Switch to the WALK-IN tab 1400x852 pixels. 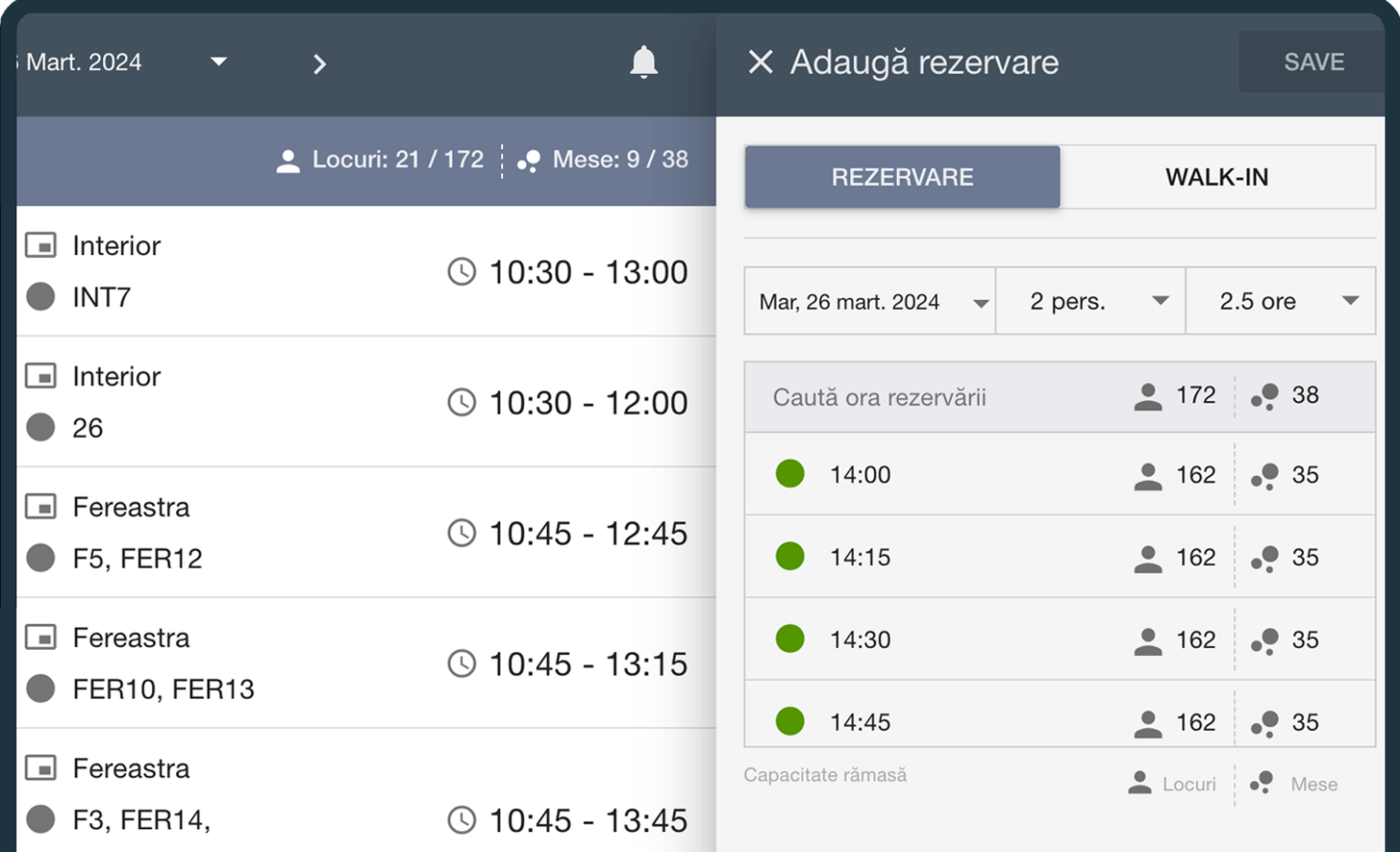point(1217,177)
